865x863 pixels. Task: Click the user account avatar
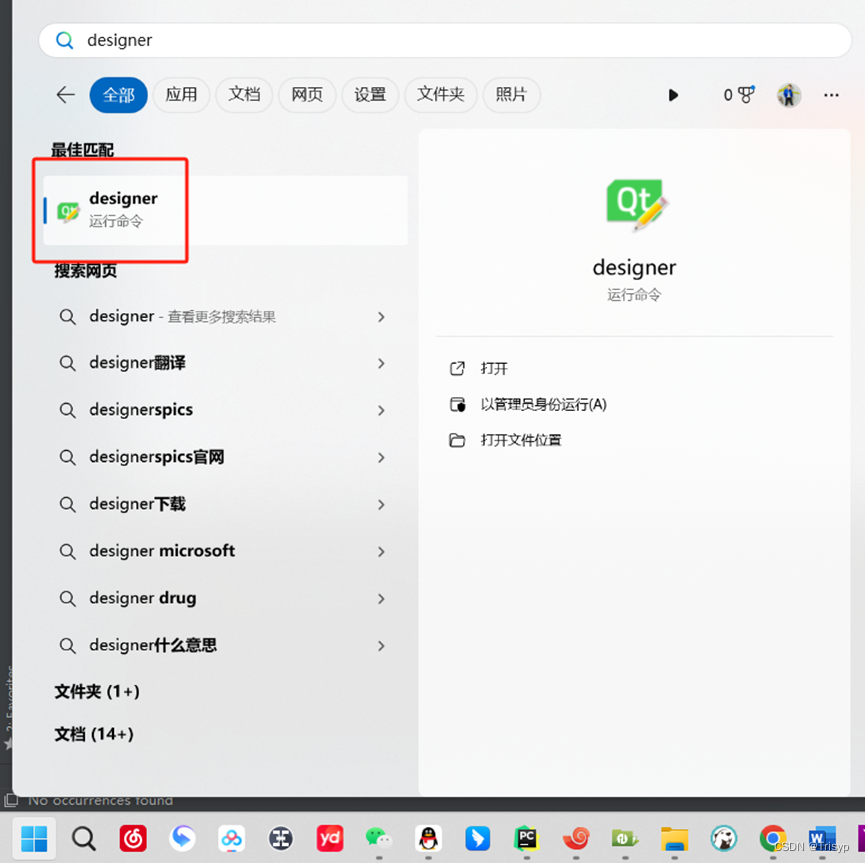(789, 95)
